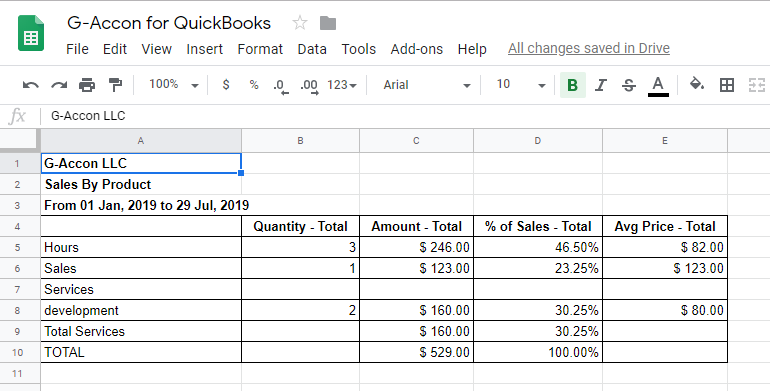Click the move-to-folder icon beside title
770x391 pixels.
pos(328,23)
